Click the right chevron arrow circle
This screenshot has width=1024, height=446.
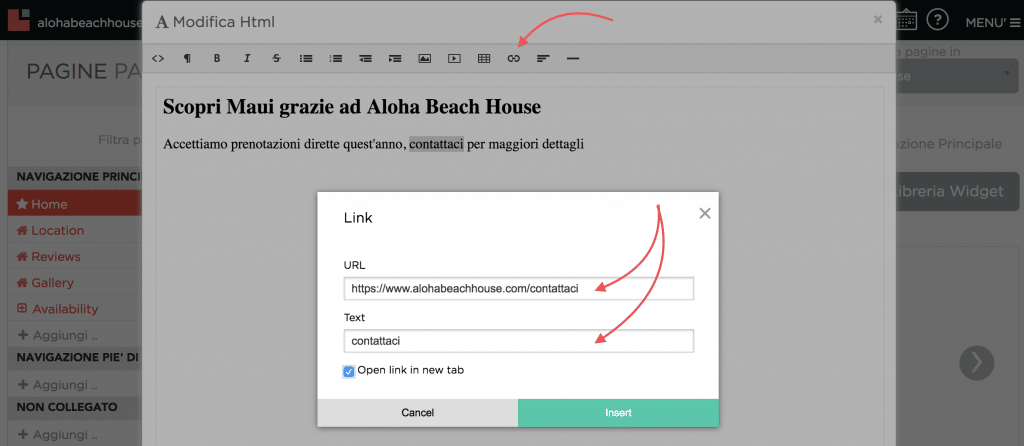(976, 363)
